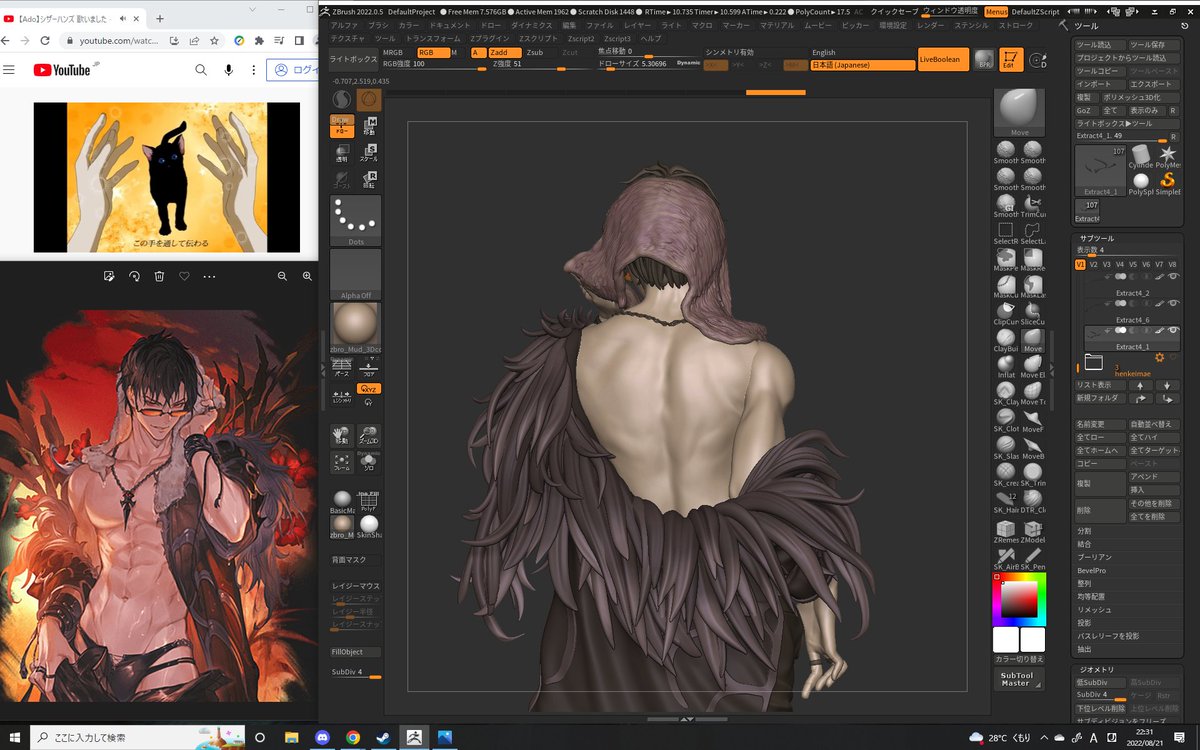Select the ZRemesherGuides brush icon
The width and height of the screenshot is (1200, 750).
[1005, 529]
